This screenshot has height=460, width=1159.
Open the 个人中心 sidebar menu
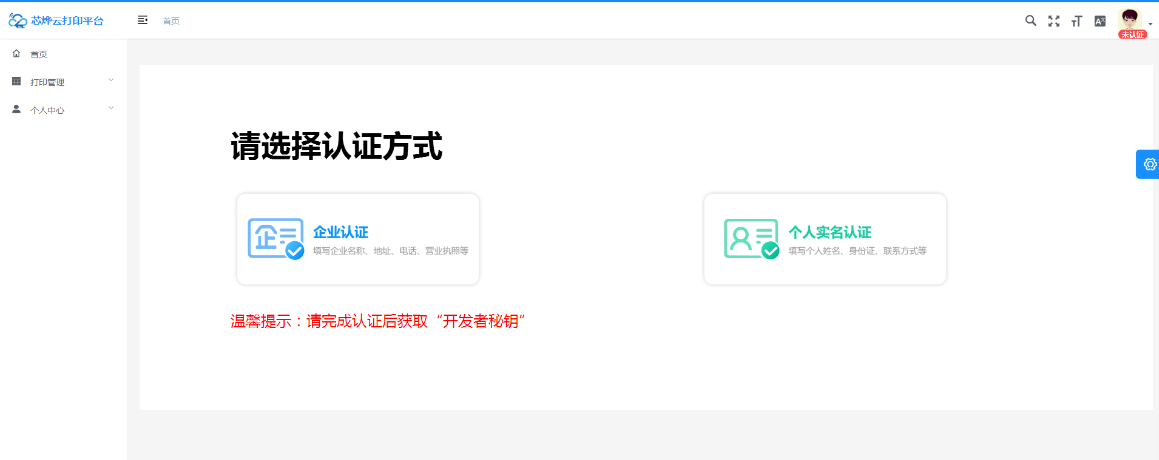pyautogui.click(x=64, y=109)
